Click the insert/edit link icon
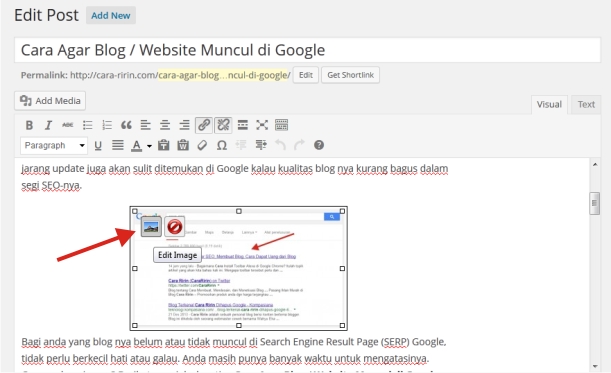 [x=204, y=125]
